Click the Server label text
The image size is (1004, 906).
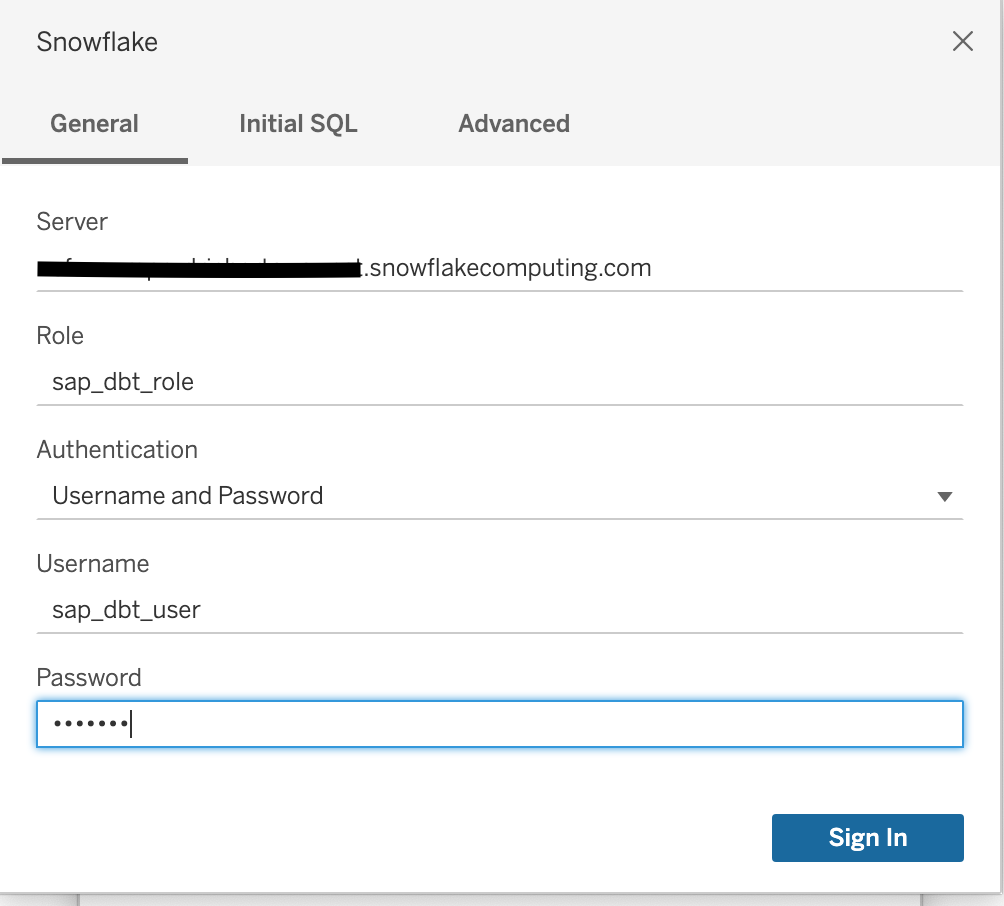tap(71, 221)
